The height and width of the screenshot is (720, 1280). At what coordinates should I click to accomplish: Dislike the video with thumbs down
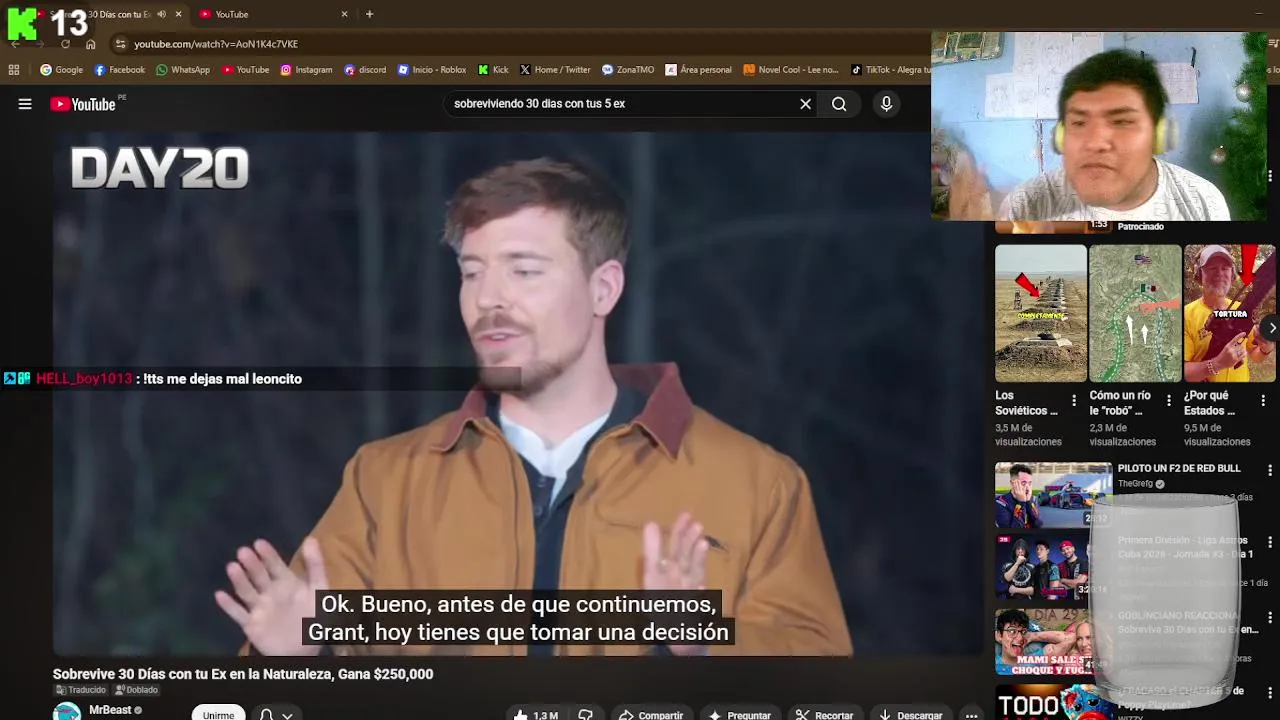586,715
